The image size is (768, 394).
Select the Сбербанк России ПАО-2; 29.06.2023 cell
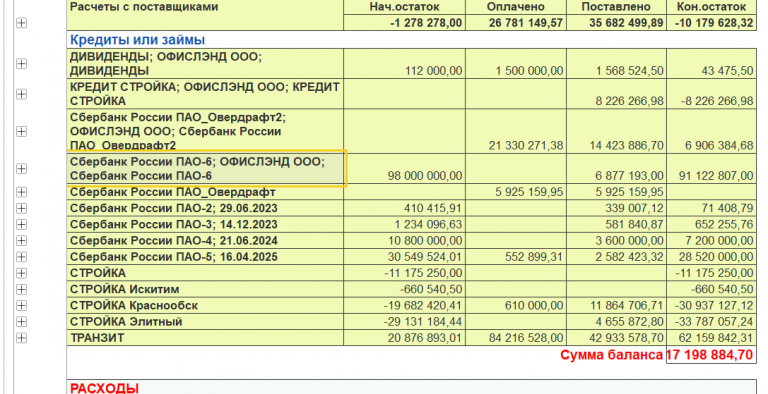point(205,208)
